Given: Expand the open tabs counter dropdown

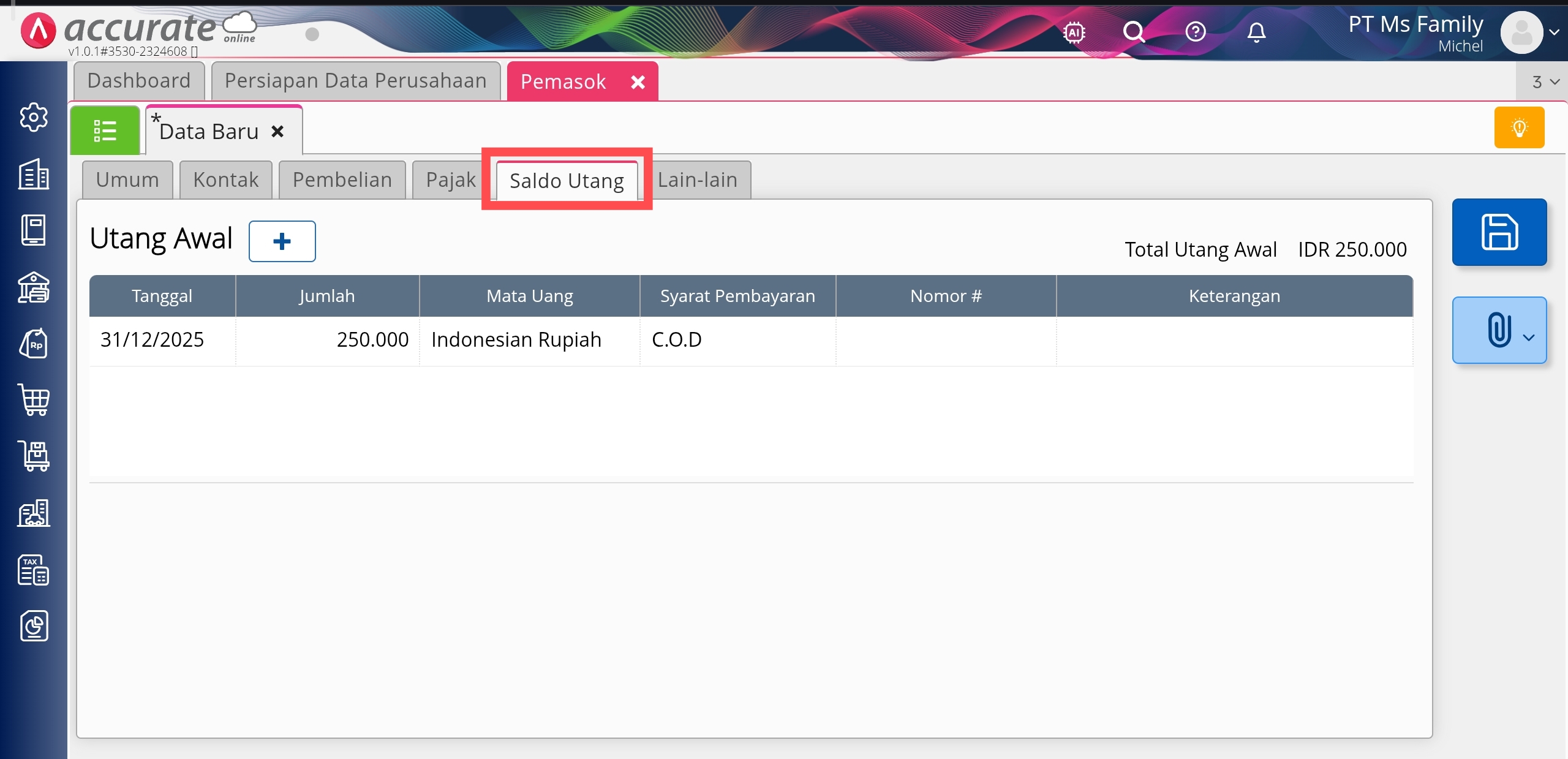Looking at the screenshot, I should click(x=1545, y=81).
